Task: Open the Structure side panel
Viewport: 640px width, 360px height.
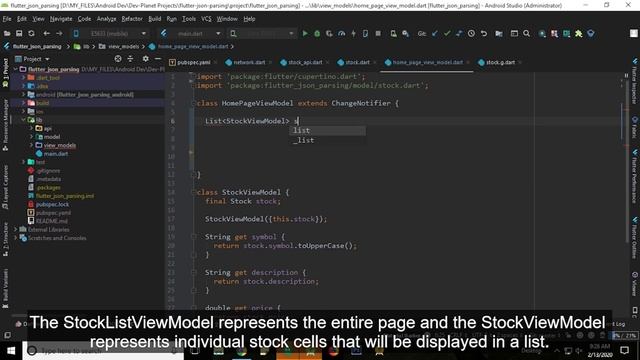Action: [5, 239]
